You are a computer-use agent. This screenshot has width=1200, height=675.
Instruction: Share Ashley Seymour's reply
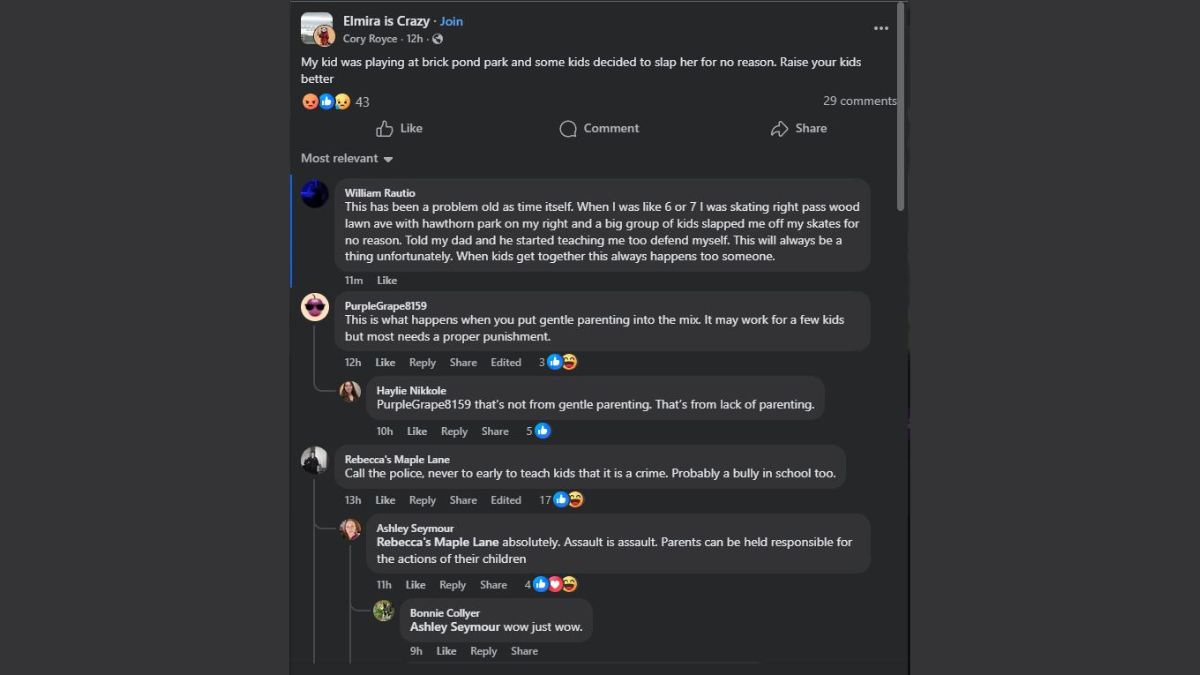[x=493, y=585]
